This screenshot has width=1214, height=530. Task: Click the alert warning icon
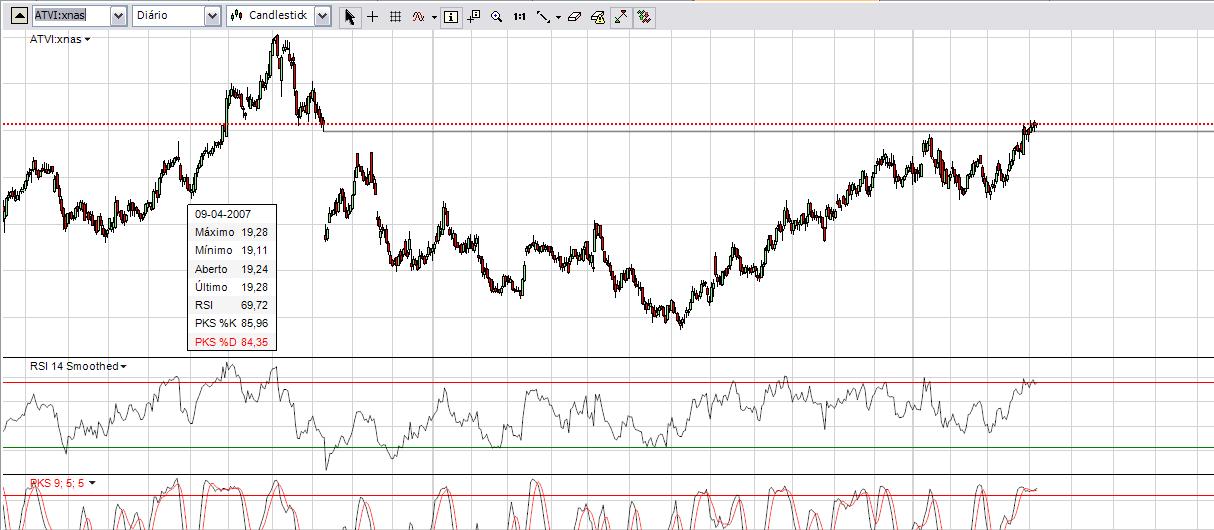[597, 17]
